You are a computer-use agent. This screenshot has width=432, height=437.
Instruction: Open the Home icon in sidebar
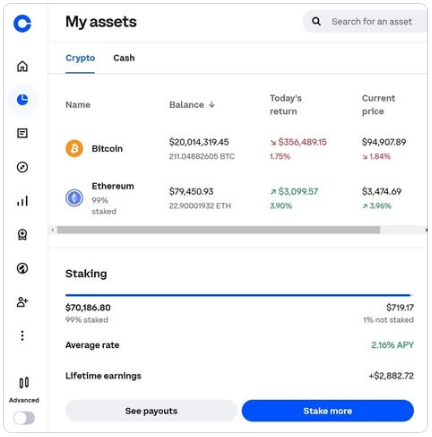(22, 66)
